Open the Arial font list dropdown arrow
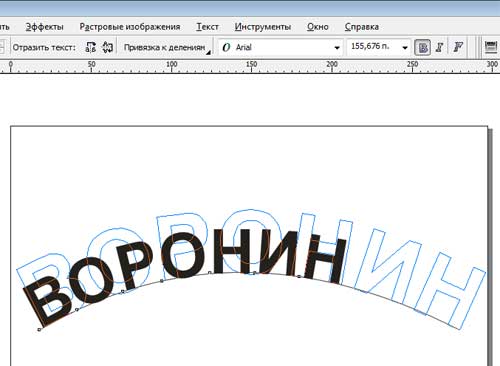500x366 pixels. (x=337, y=48)
